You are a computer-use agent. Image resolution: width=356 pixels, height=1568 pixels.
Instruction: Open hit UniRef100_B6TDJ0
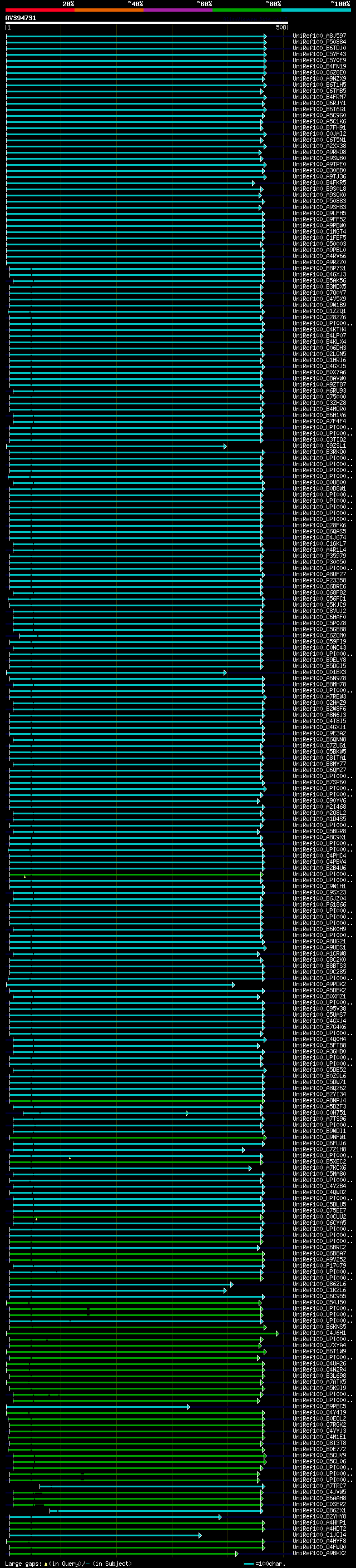click(319, 48)
